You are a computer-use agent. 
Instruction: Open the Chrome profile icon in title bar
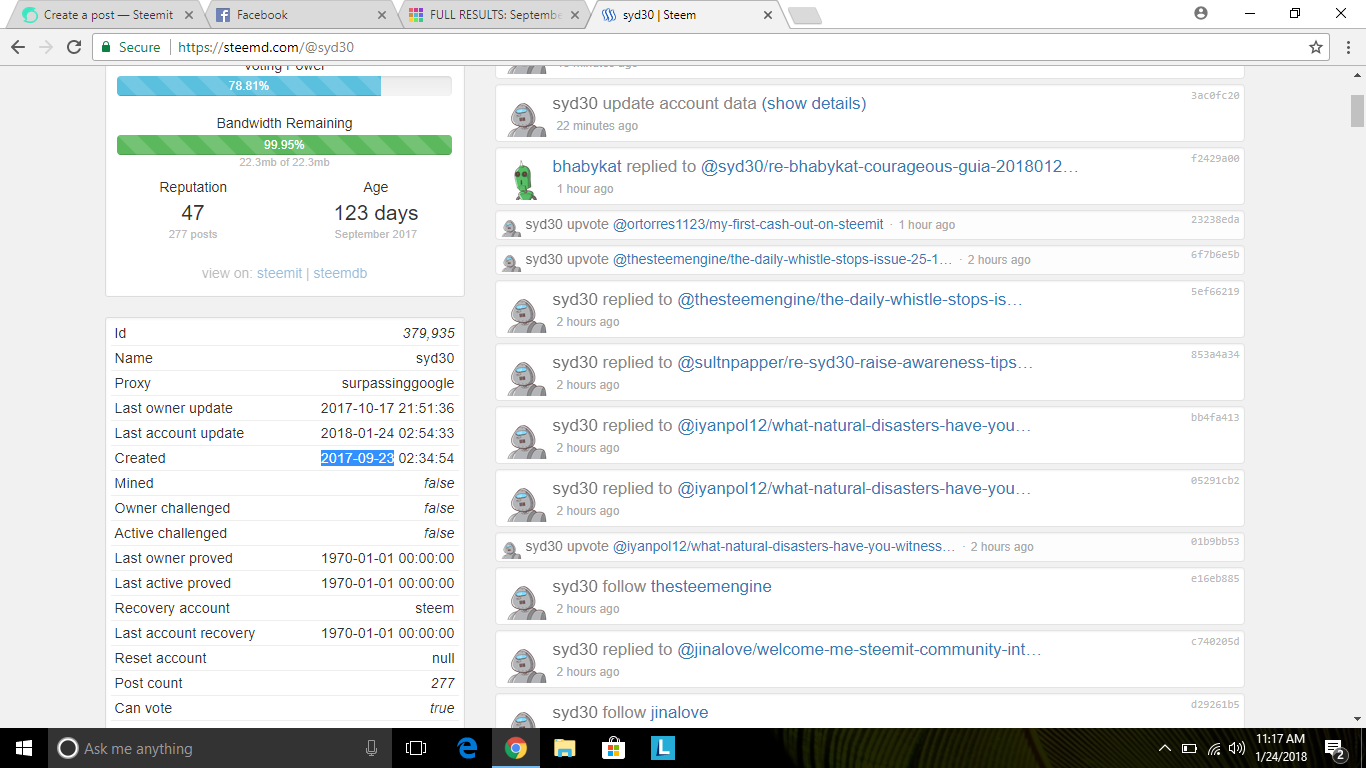pos(1201,13)
